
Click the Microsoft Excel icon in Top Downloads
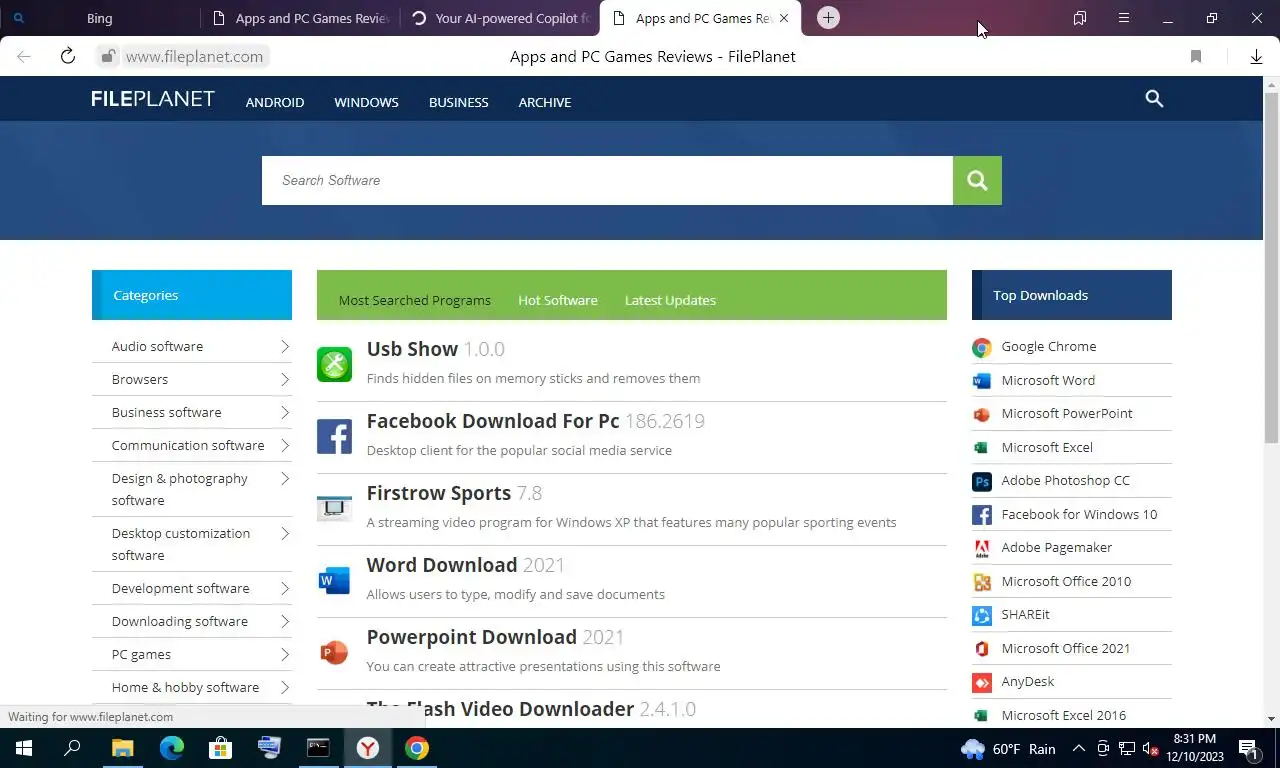[x=982, y=448]
